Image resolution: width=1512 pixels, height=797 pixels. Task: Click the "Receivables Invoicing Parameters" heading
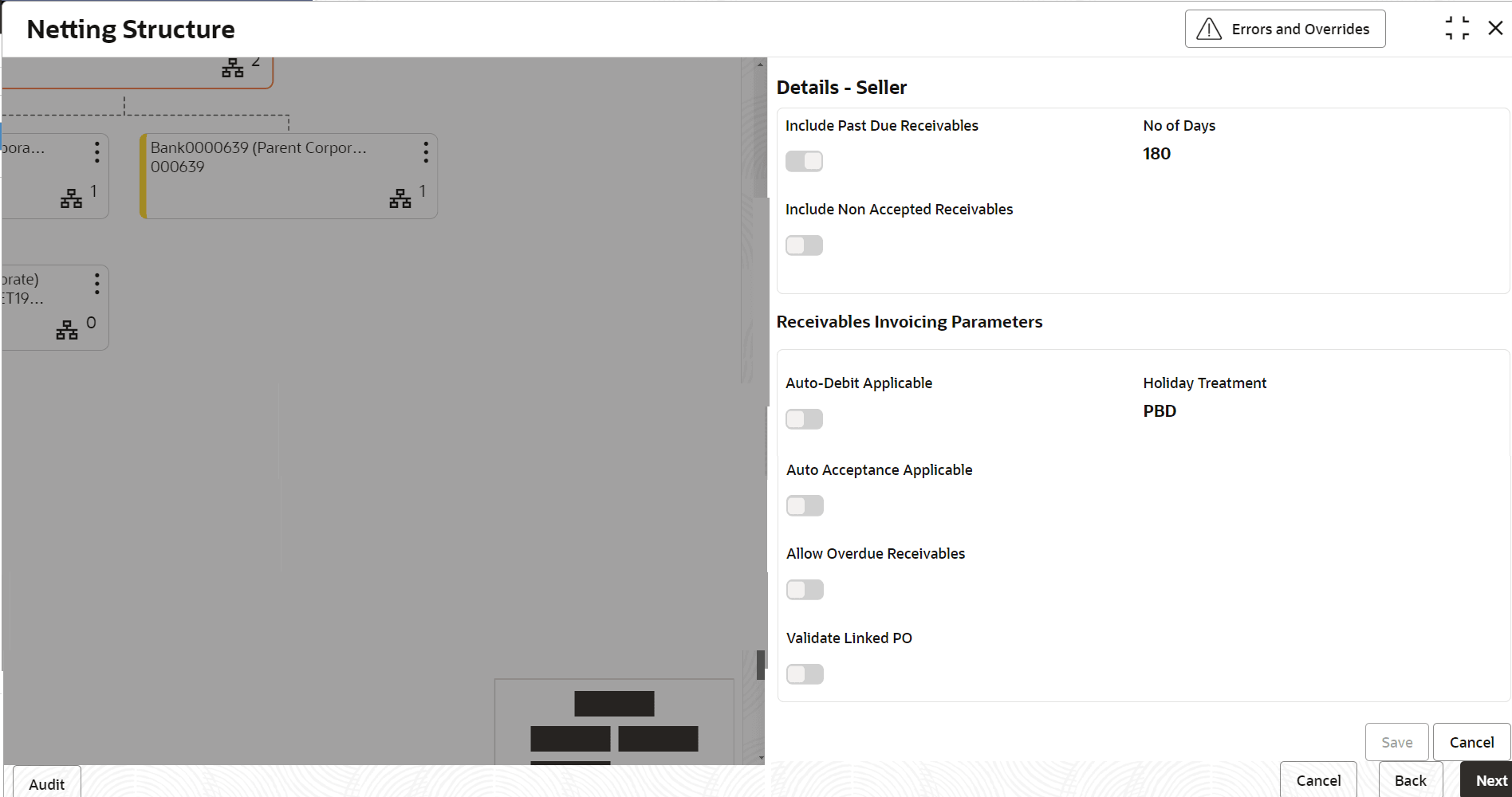[909, 322]
